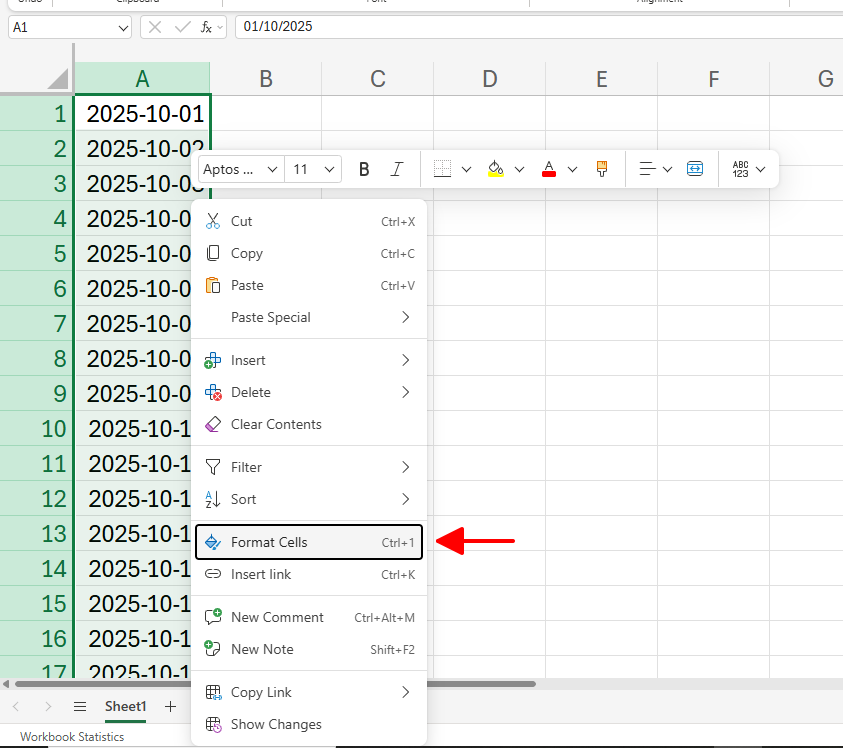Open all sheets list hamburger icon

coord(80,707)
